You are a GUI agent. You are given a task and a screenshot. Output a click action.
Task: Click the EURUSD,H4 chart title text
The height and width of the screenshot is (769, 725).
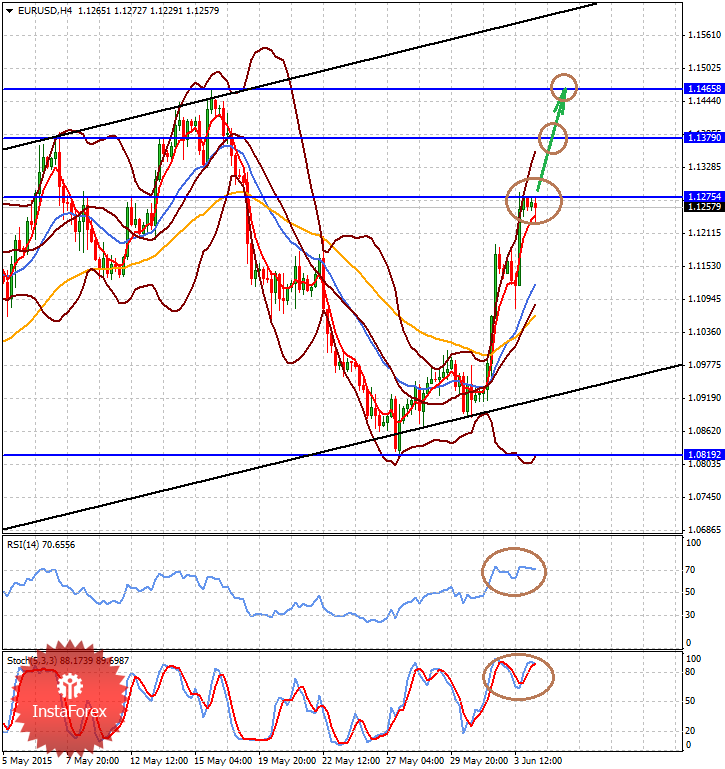(x=45, y=11)
